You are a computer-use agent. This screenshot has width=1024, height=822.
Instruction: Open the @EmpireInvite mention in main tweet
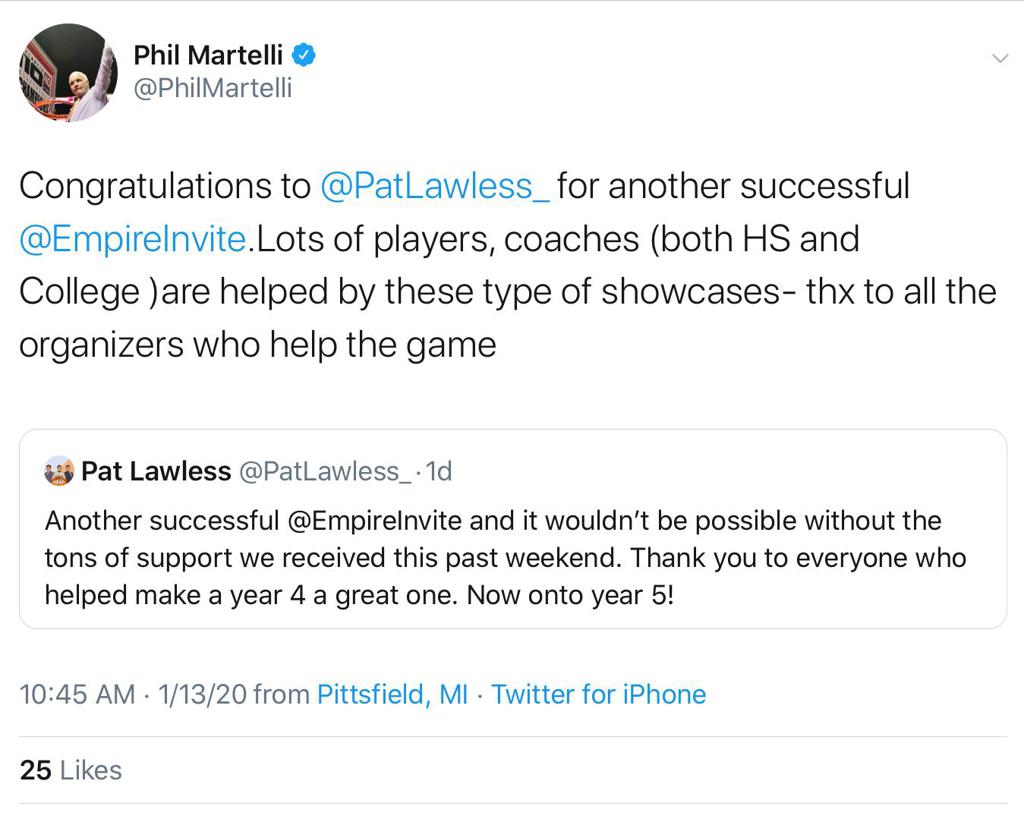[x=132, y=239]
